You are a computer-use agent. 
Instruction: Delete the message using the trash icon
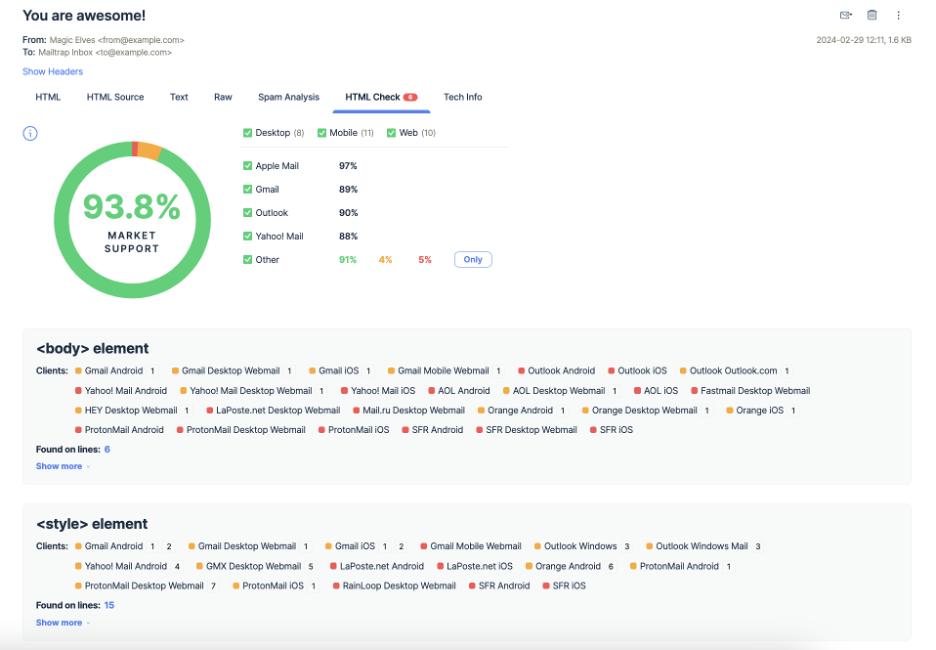coord(872,15)
